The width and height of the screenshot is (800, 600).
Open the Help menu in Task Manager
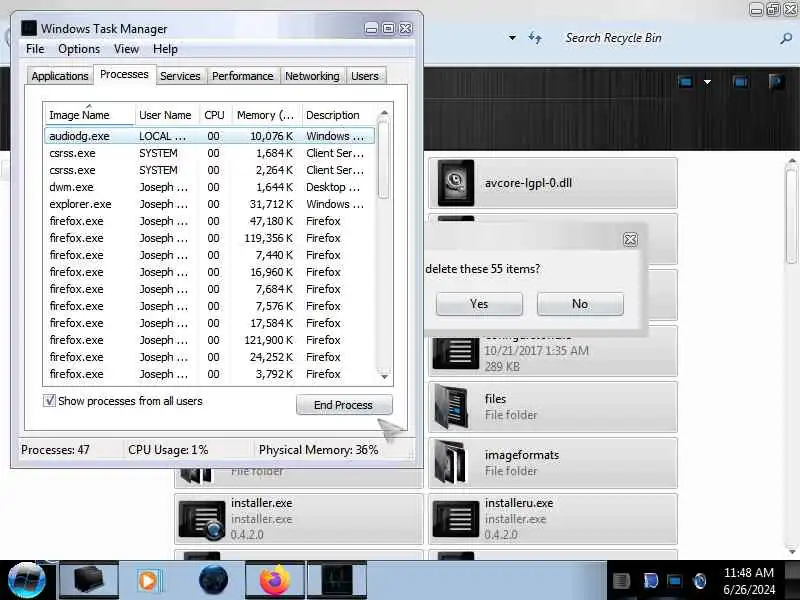[x=165, y=49]
